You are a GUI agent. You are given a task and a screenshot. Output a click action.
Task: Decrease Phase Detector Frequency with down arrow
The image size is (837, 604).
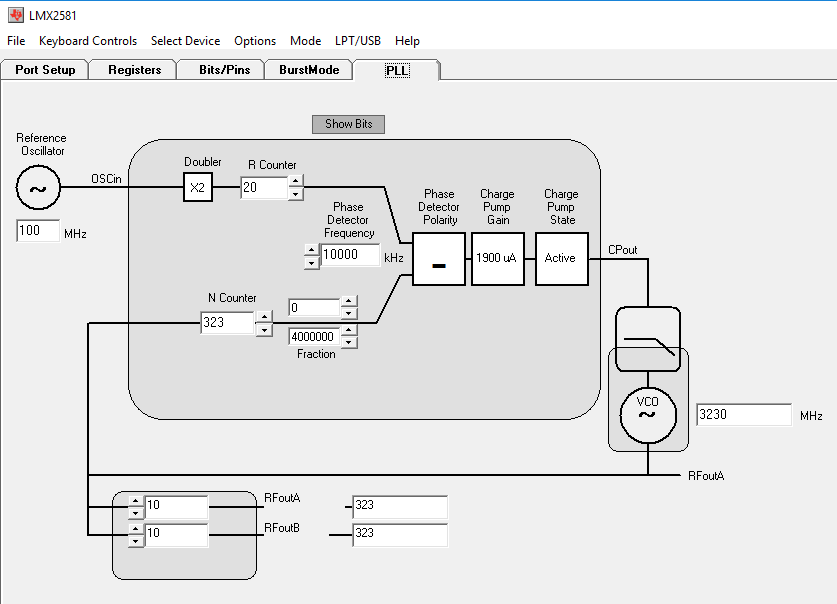pyautogui.click(x=312, y=263)
